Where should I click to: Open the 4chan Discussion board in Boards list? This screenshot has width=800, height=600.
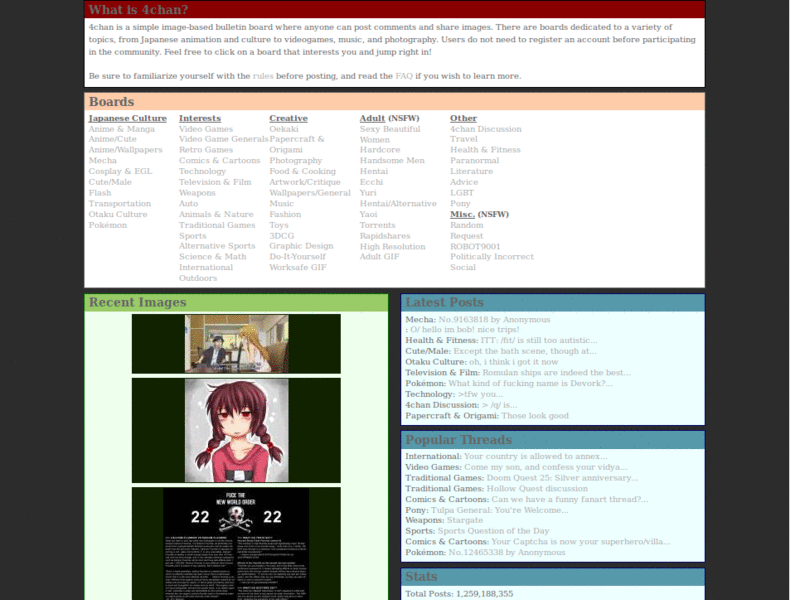[x=486, y=129]
